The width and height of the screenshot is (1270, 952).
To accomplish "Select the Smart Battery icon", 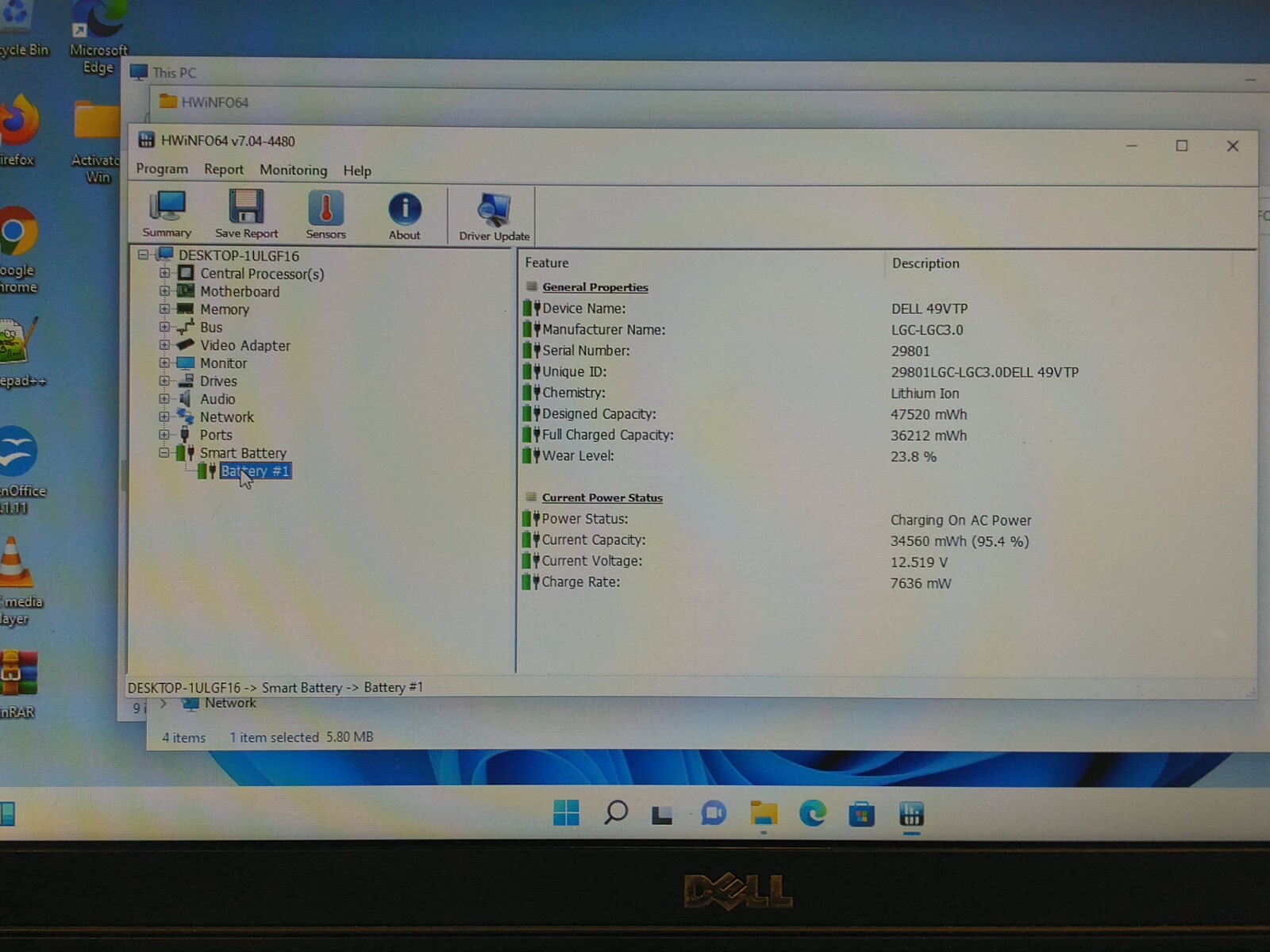I will [185, 452].
